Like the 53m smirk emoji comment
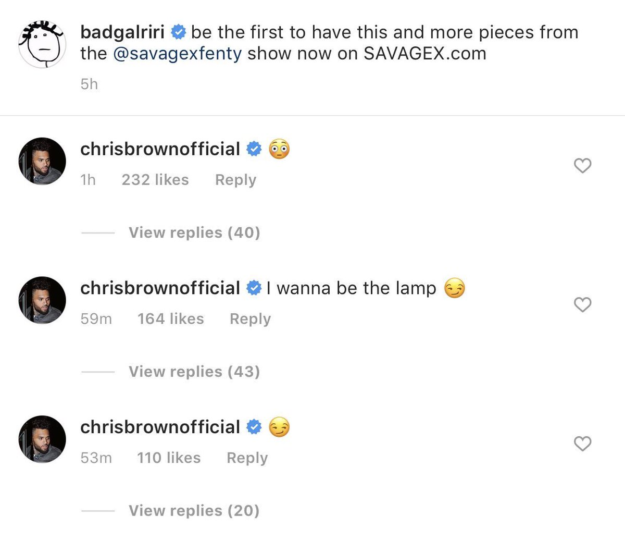625x540 pixels. (x=583, y=444)
